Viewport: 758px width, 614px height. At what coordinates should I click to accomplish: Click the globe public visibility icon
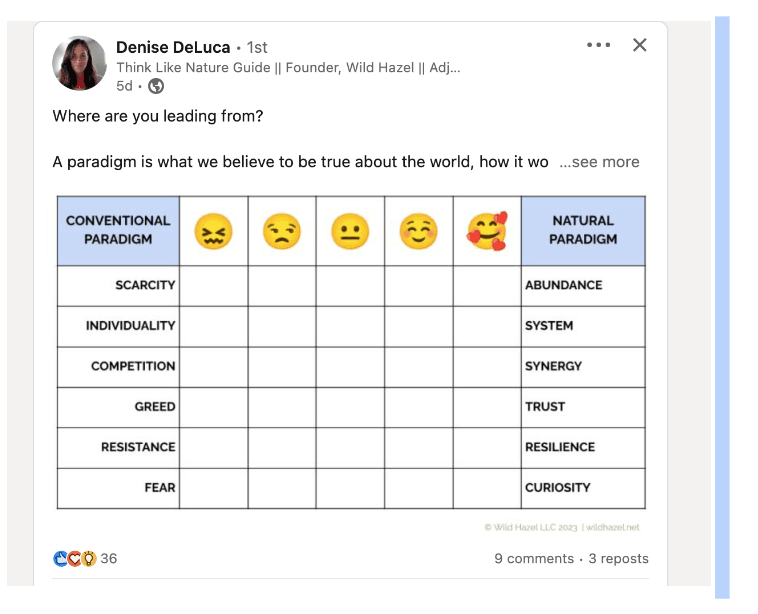156,86
